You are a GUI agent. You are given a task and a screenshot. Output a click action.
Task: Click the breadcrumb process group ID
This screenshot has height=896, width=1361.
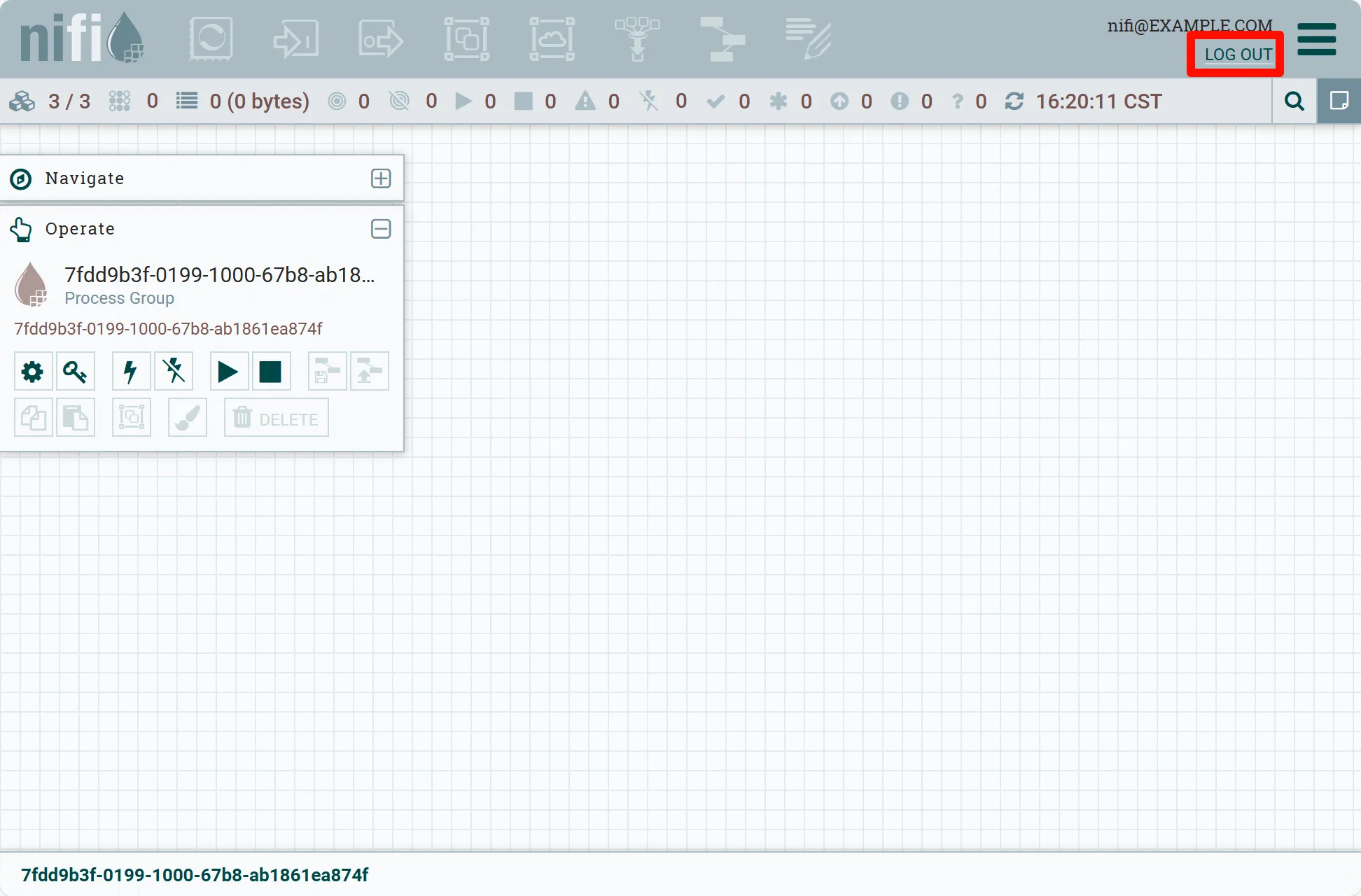[x=195, y=875]
